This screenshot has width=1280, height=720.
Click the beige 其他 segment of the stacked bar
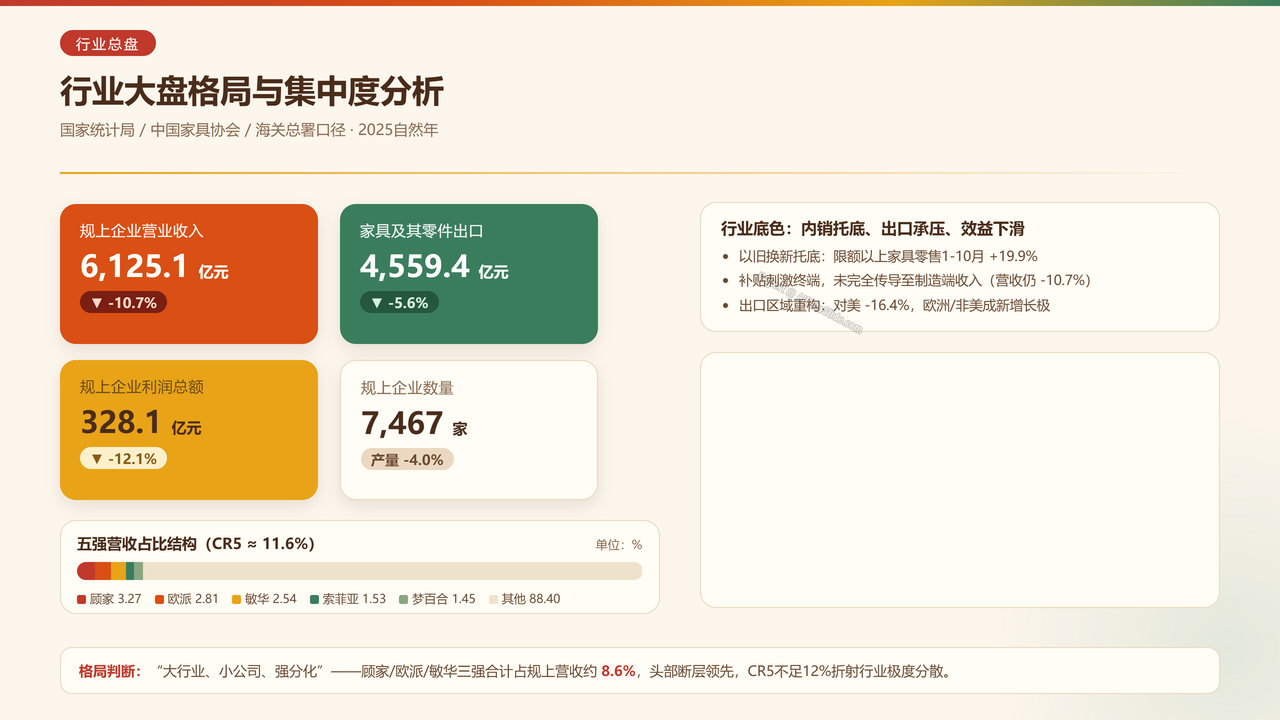coord(392,571)
